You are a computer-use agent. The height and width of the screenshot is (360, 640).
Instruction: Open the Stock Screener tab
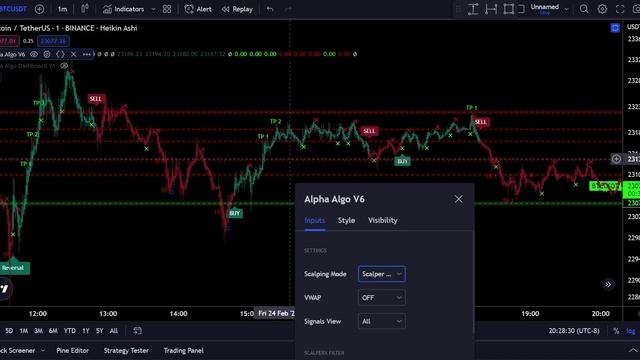pyautogui.click(x=18, y=350)
